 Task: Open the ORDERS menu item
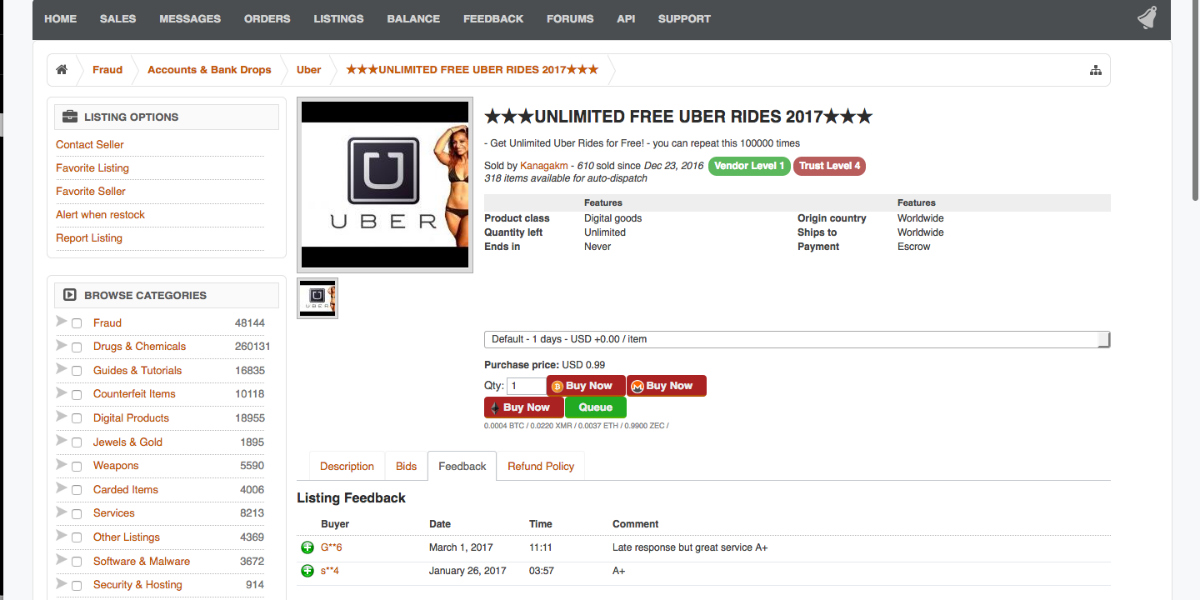[267, 19]
